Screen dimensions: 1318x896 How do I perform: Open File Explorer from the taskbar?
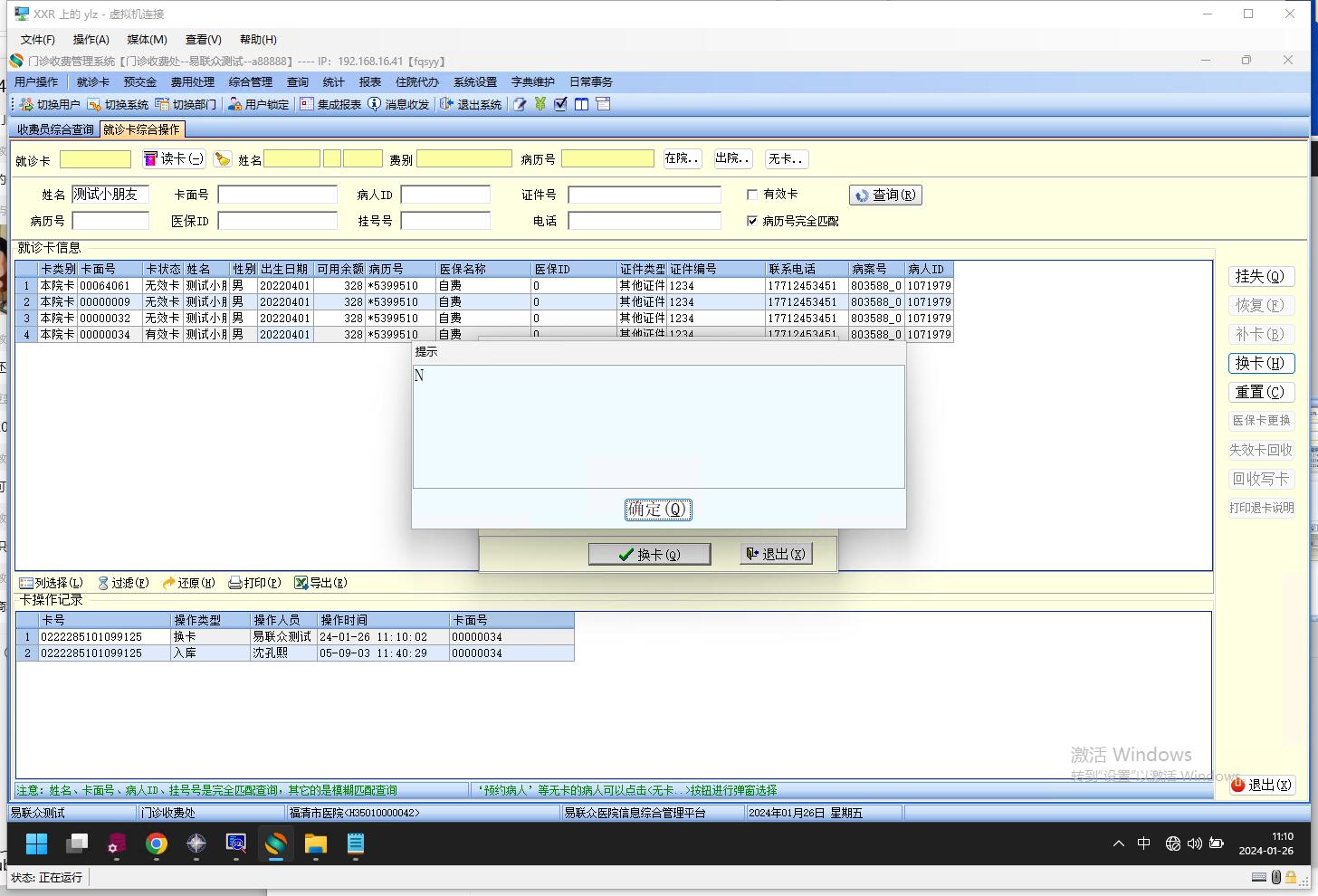[x=316, y=844]
